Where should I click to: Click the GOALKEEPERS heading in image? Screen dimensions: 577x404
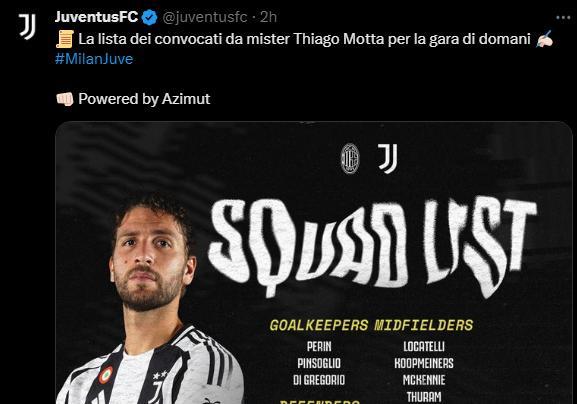[x=319, y=325]
